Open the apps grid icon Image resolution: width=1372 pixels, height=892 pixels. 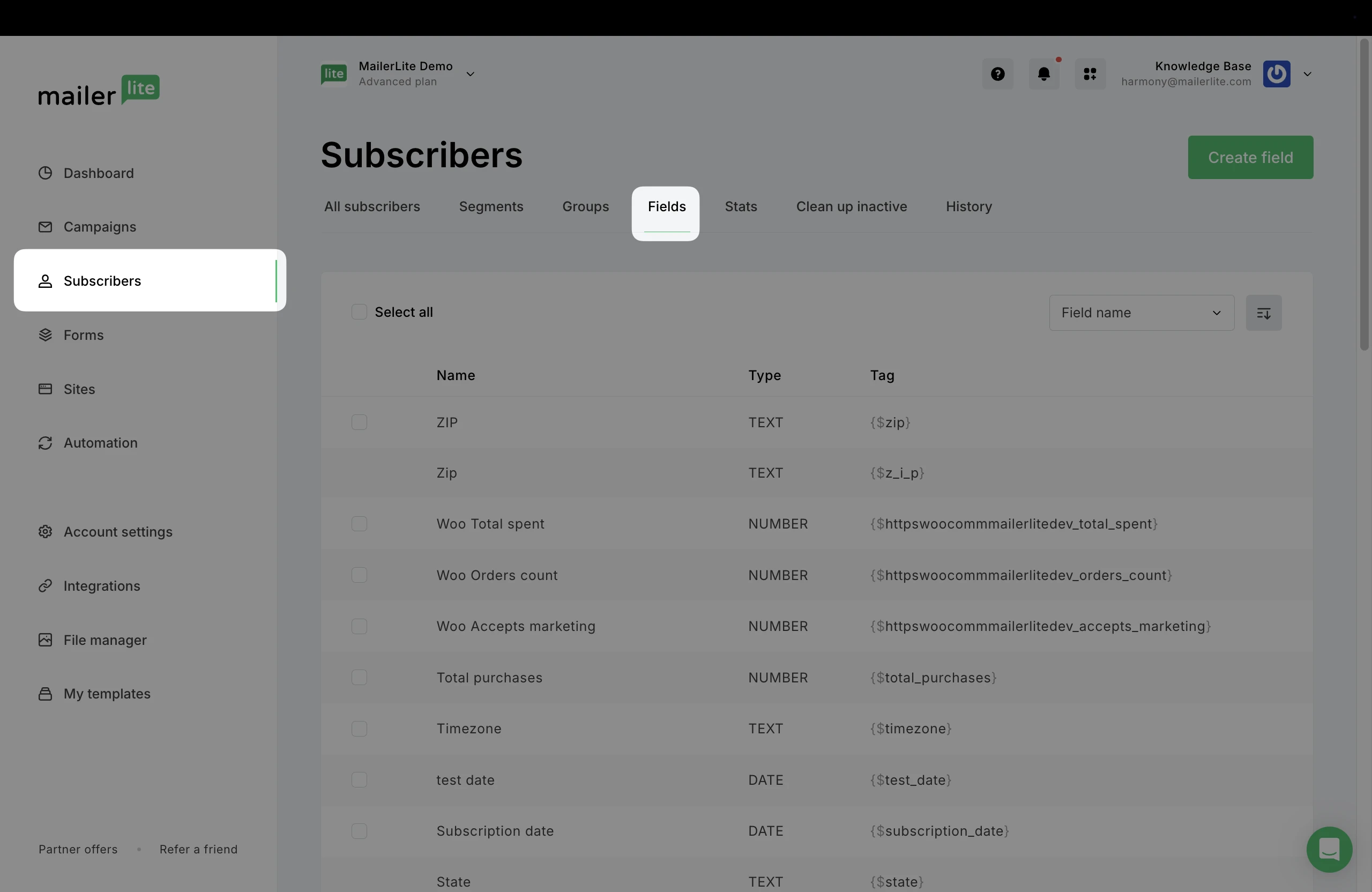[x=1090, y=74]
